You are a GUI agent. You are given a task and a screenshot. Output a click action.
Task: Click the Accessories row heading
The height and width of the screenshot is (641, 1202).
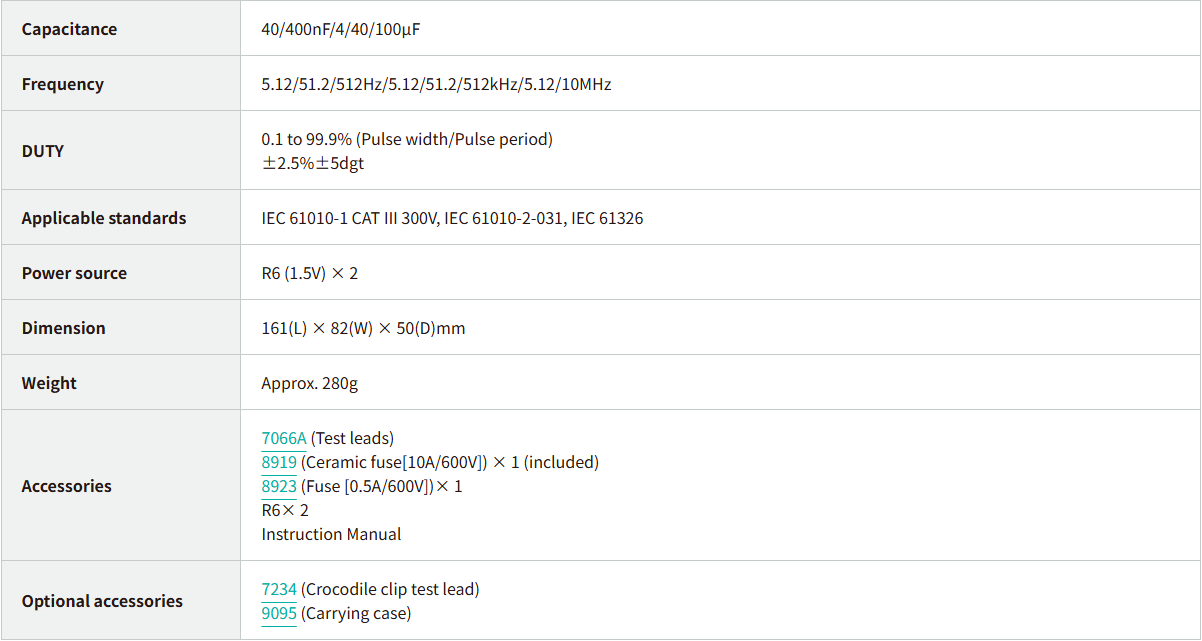click(66, 486)
